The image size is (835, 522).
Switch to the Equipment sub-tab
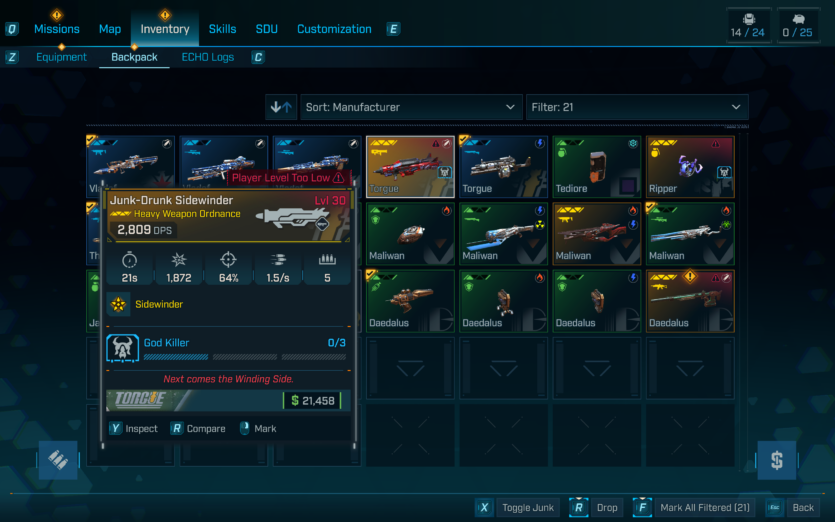pos(61,57)
